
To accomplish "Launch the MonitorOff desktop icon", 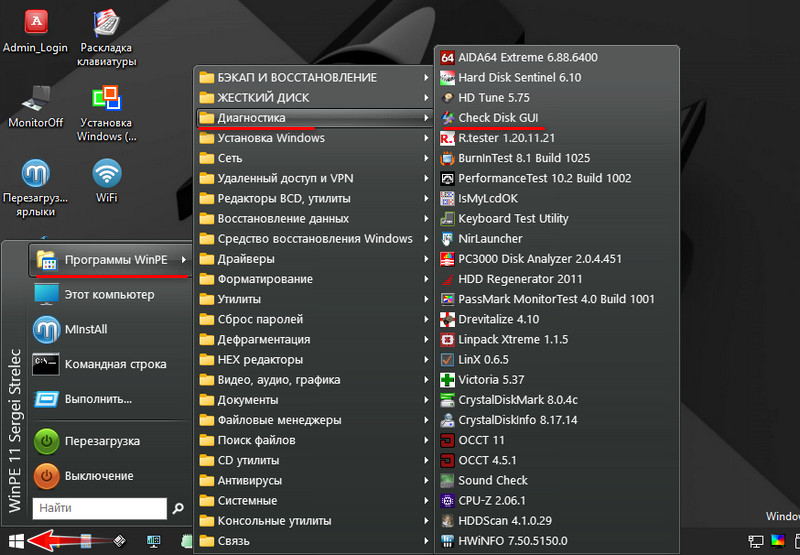I will click(x=35, y=107).
